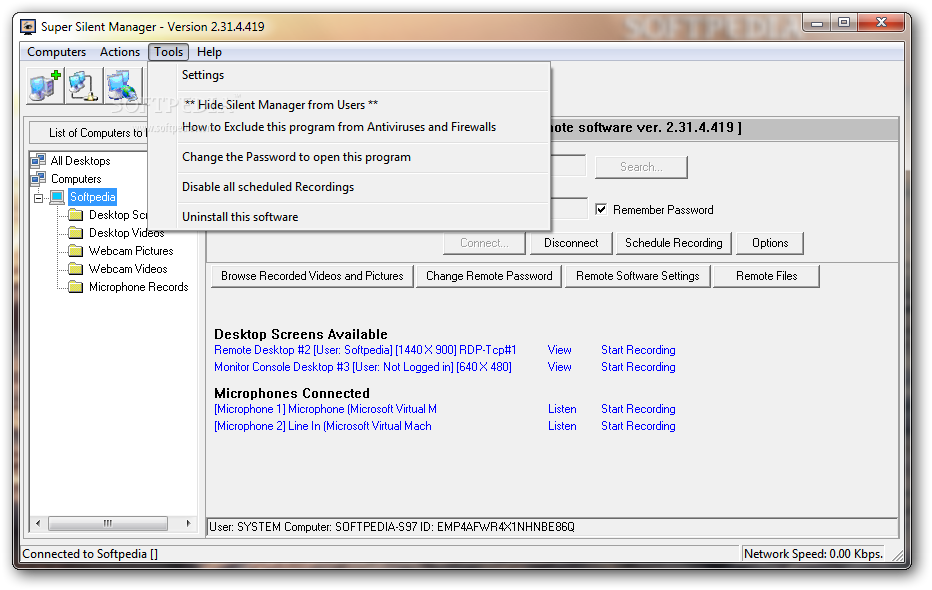This screenshot has width=932, height=590.
Task: Click the tree horizontal scrollbar thumb
Action: (x=108, y=523)
